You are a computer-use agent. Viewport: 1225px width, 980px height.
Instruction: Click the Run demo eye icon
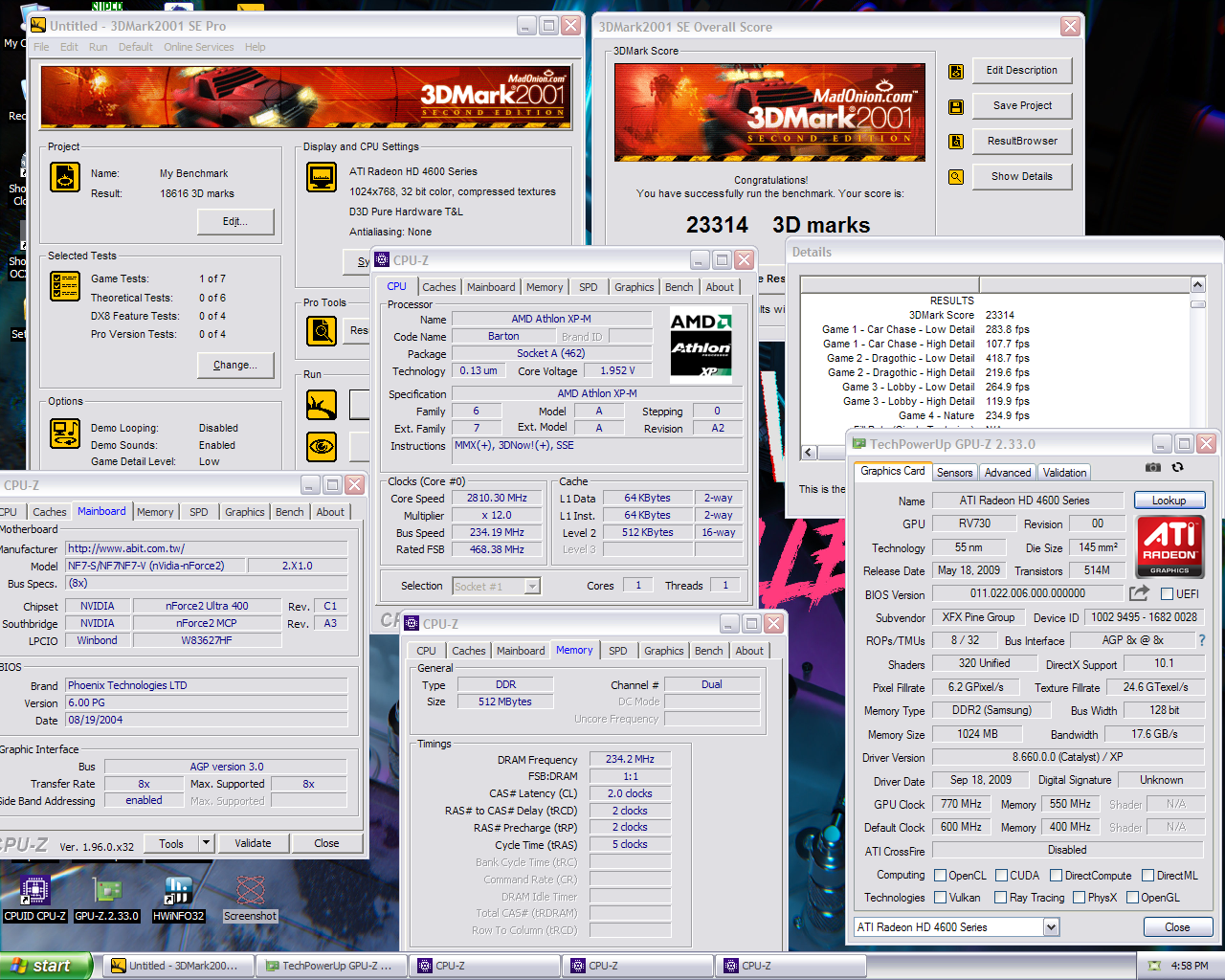[322, 447]
